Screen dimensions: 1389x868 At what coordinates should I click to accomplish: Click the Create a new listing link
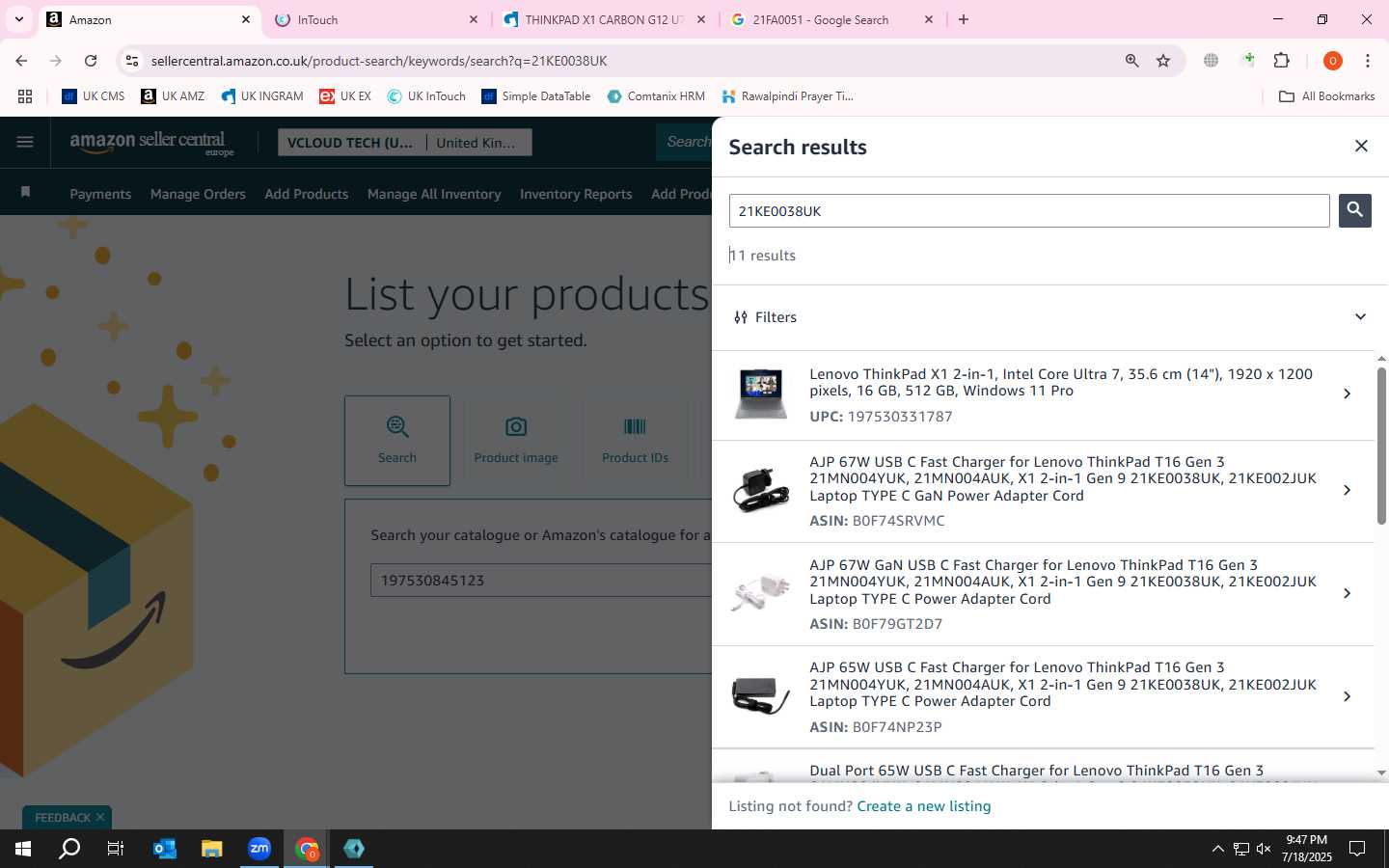click(x=923, y=806)
